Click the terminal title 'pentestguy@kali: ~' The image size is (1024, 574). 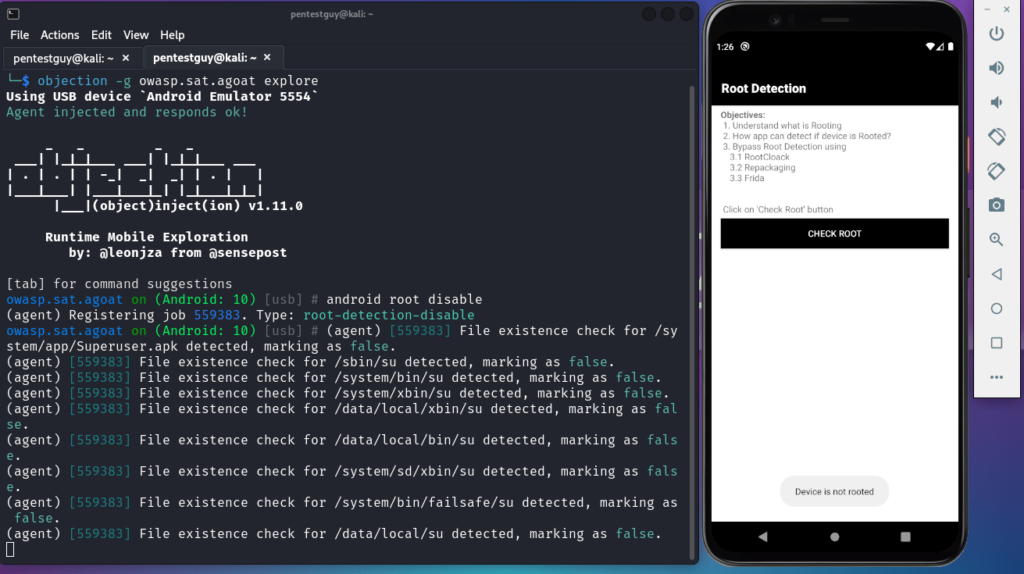pos(332,14)
